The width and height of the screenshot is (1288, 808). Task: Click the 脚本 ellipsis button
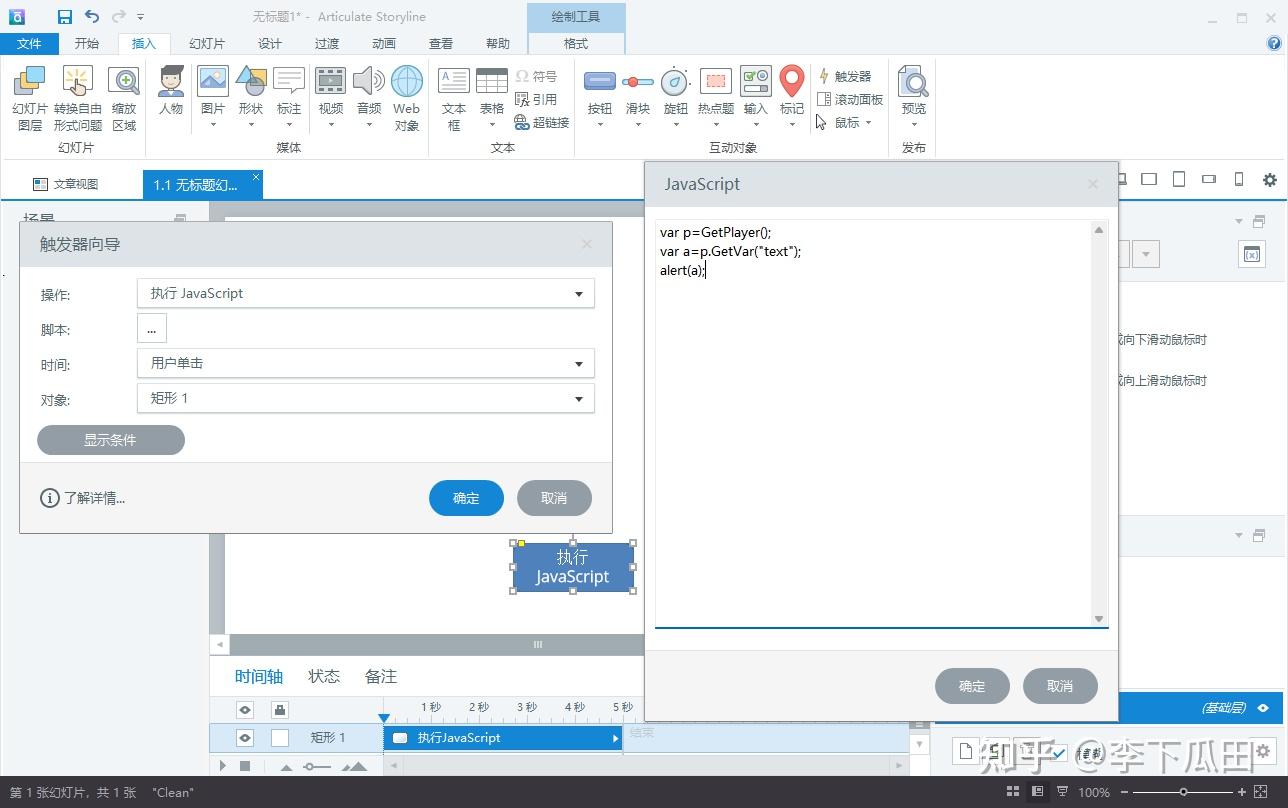pyautogui.click(x=151, y=329)
